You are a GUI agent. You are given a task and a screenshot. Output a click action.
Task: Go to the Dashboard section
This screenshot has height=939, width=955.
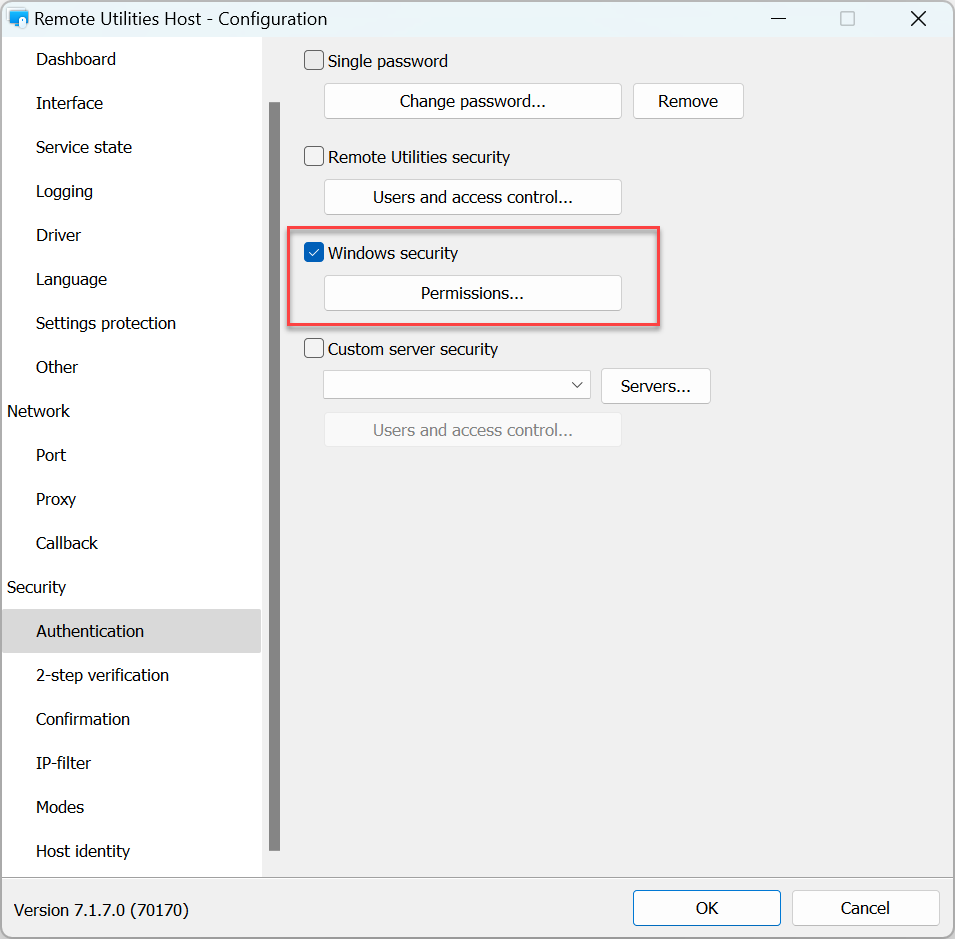click(76, 59)
